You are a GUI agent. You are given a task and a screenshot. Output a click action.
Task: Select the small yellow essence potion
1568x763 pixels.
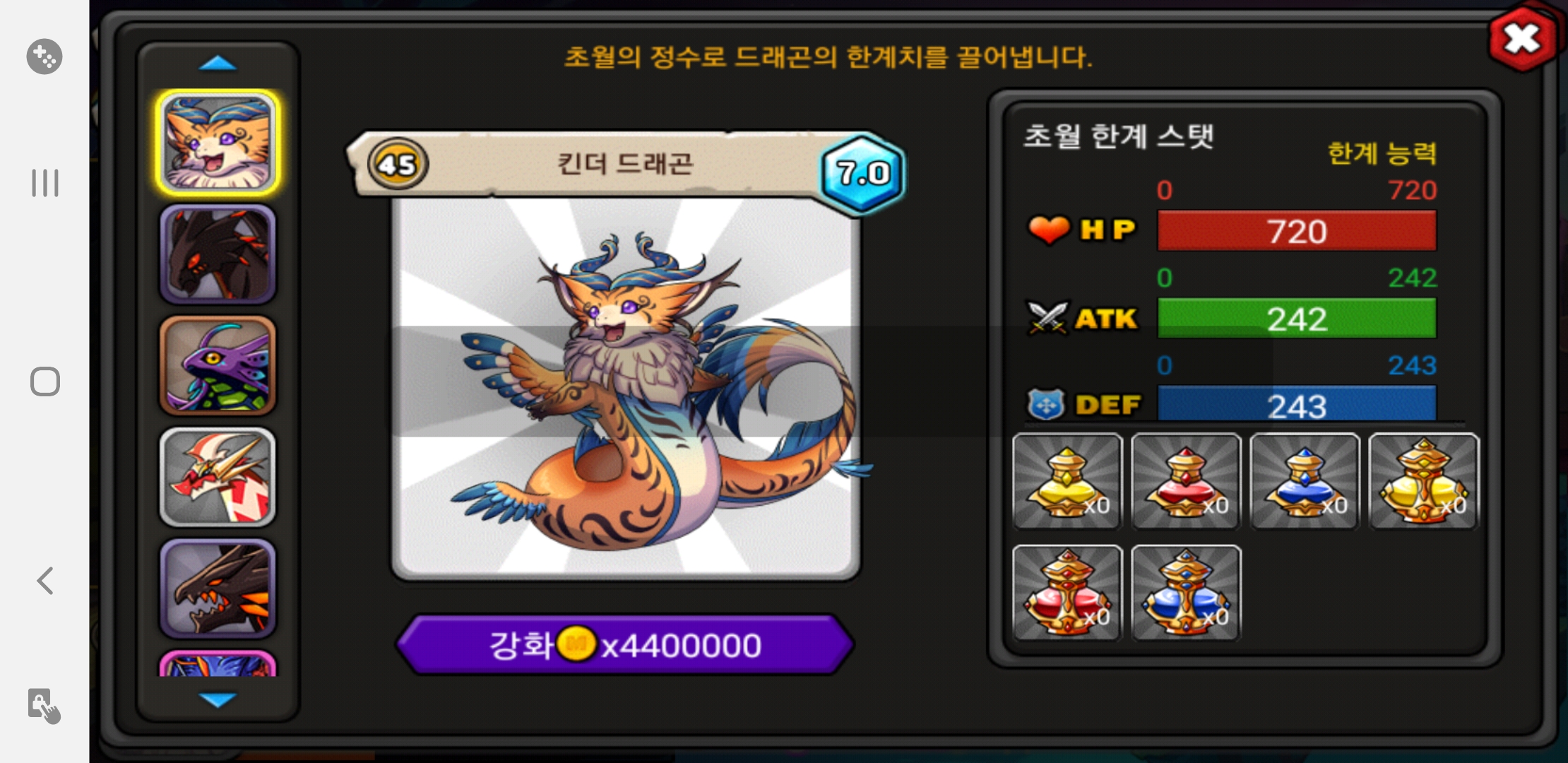(1067, 482)
